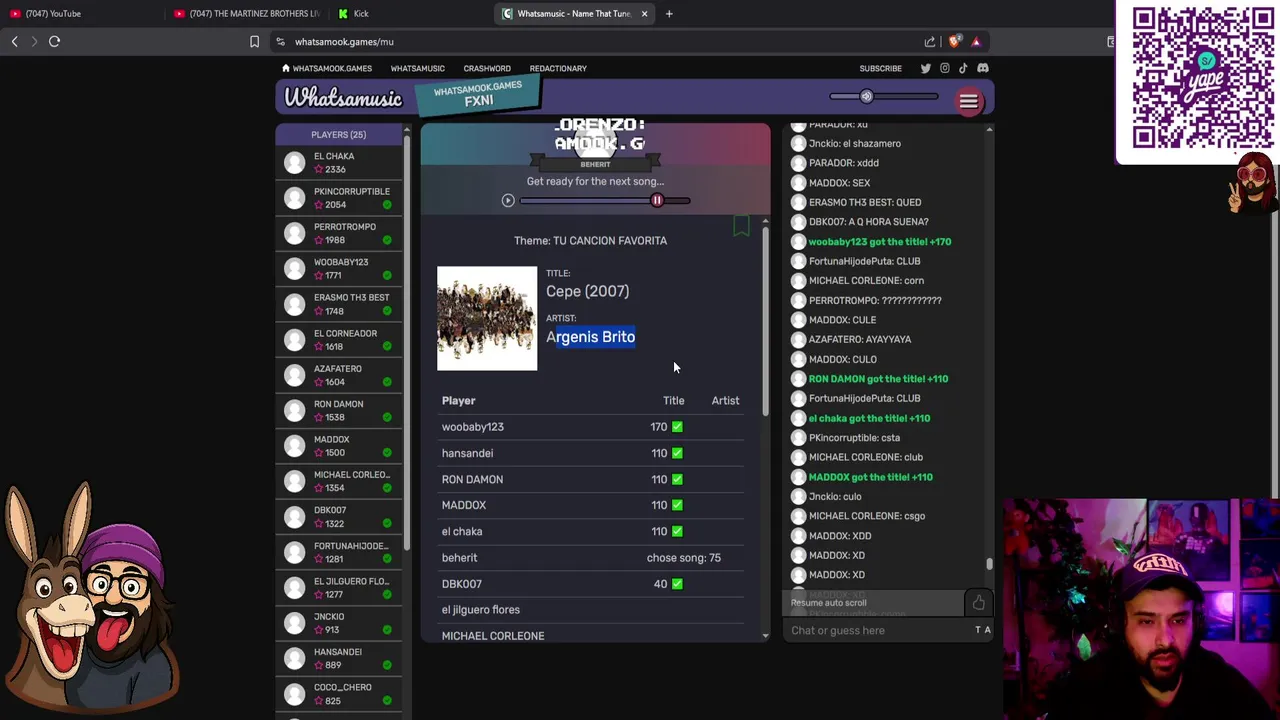Click the Cepe album cover

(x=487, y=318)
